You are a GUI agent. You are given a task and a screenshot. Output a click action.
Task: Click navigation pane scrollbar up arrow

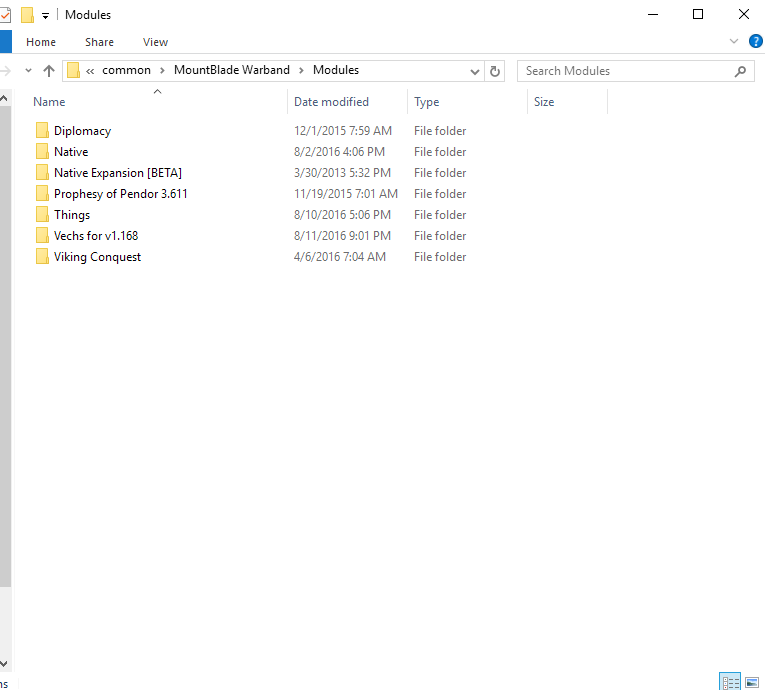(x=4, y=99)
